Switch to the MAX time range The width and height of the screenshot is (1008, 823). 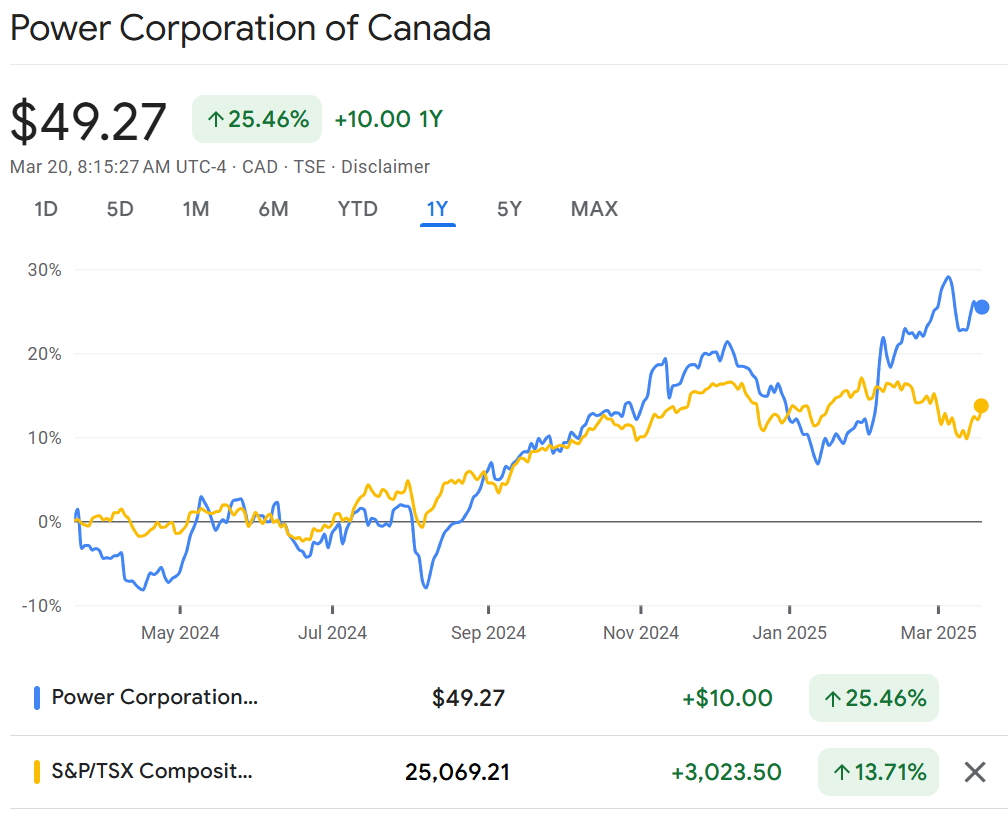594,209
